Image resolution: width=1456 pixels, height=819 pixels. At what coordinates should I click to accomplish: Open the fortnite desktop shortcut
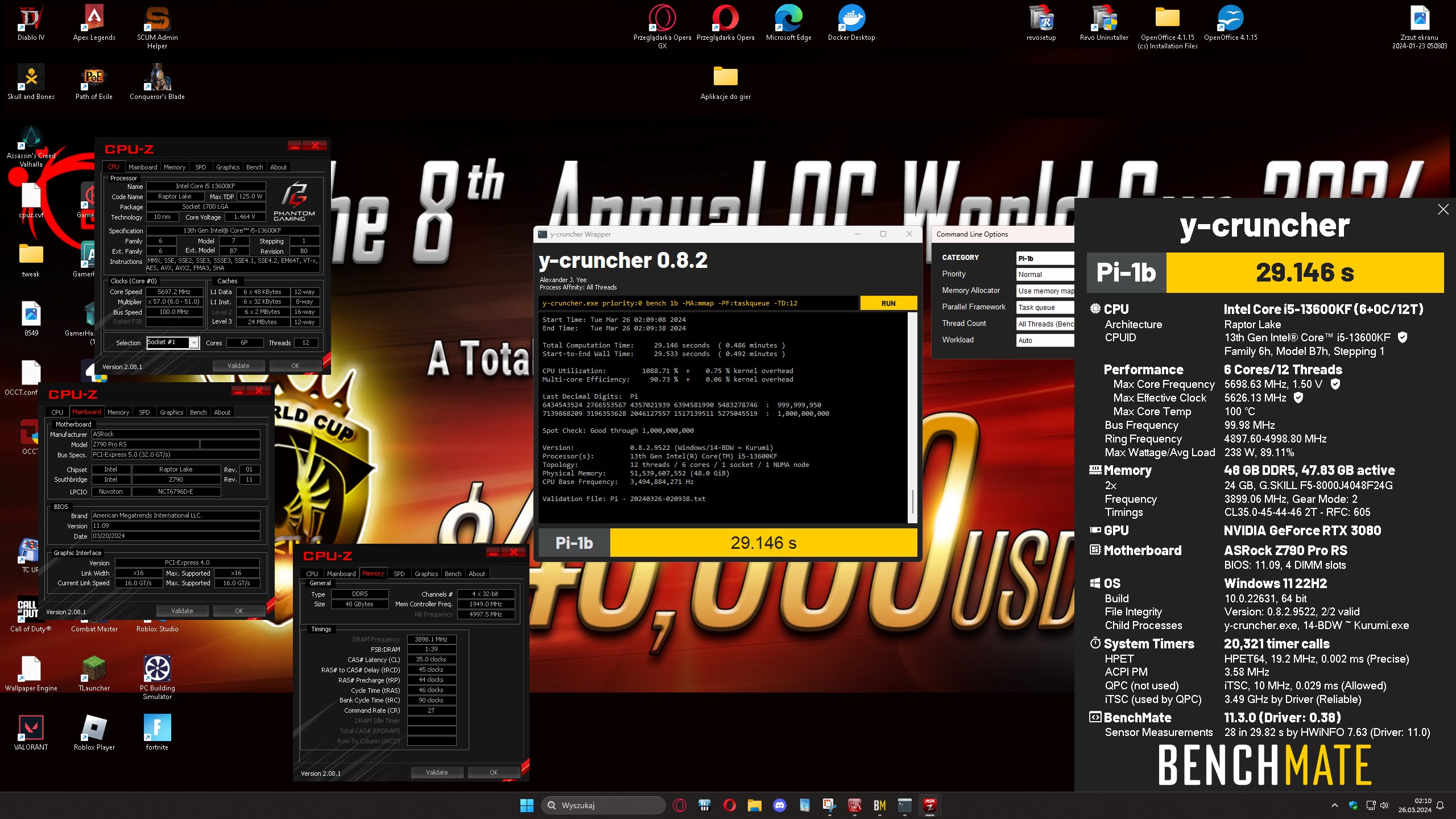(x=158, y=733)
